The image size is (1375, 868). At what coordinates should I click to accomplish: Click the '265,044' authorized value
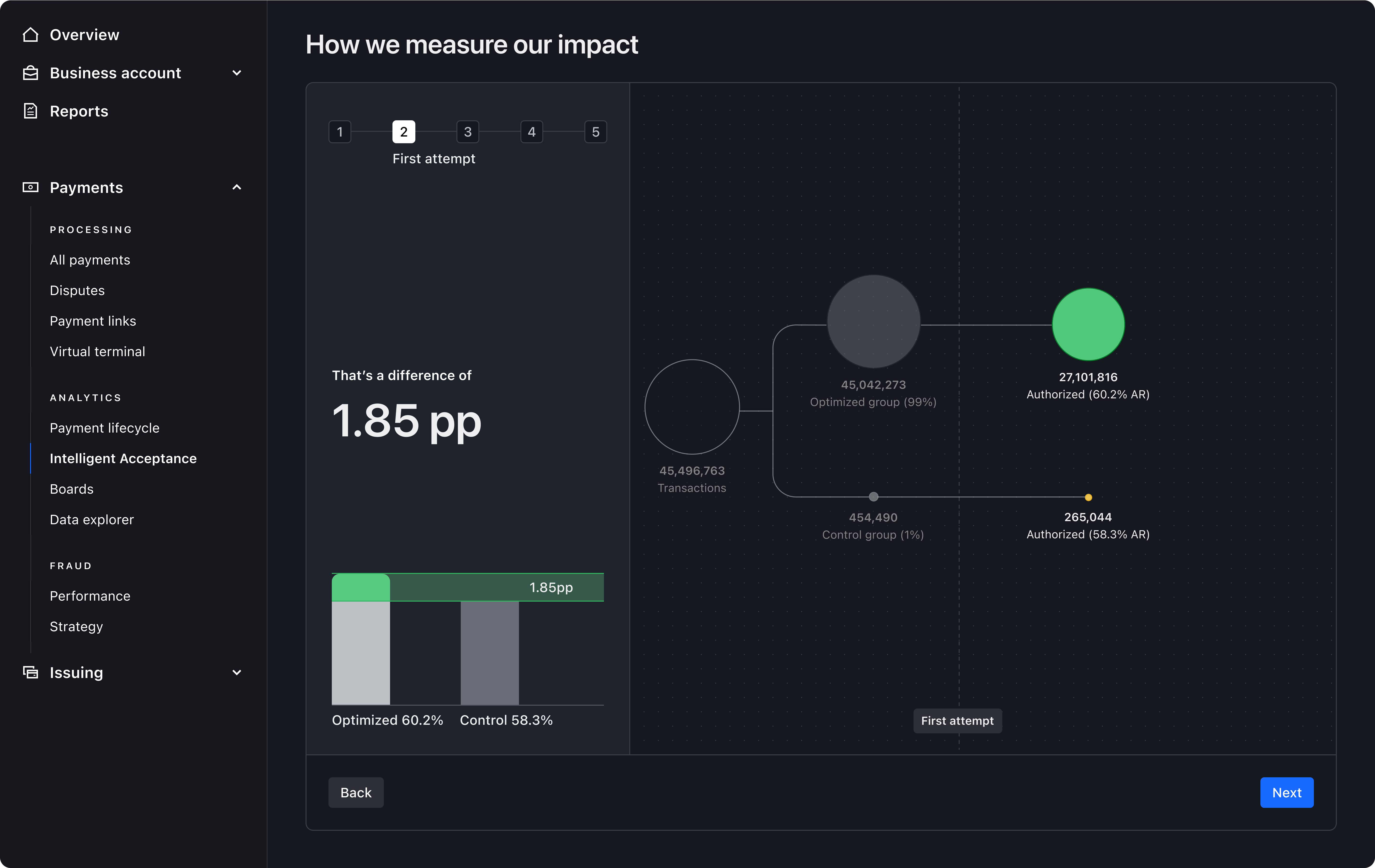pyautogui.click(x=1088, y=517)
